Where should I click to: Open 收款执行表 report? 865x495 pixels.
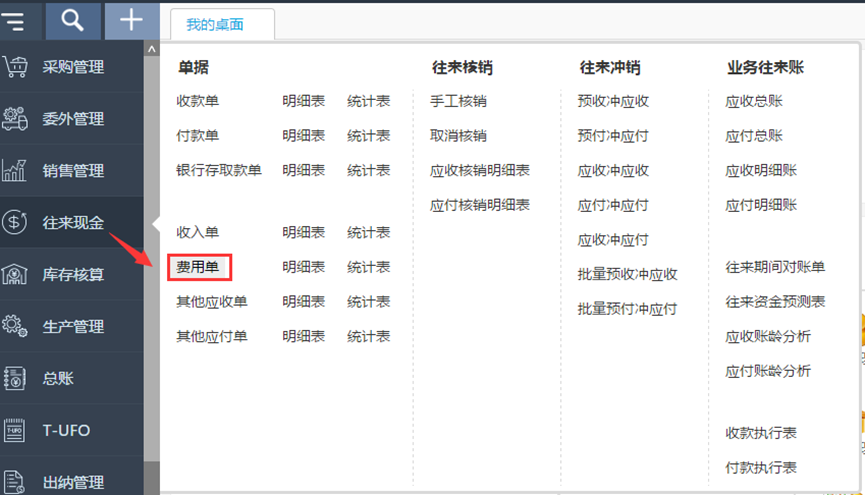coord(761,433)
